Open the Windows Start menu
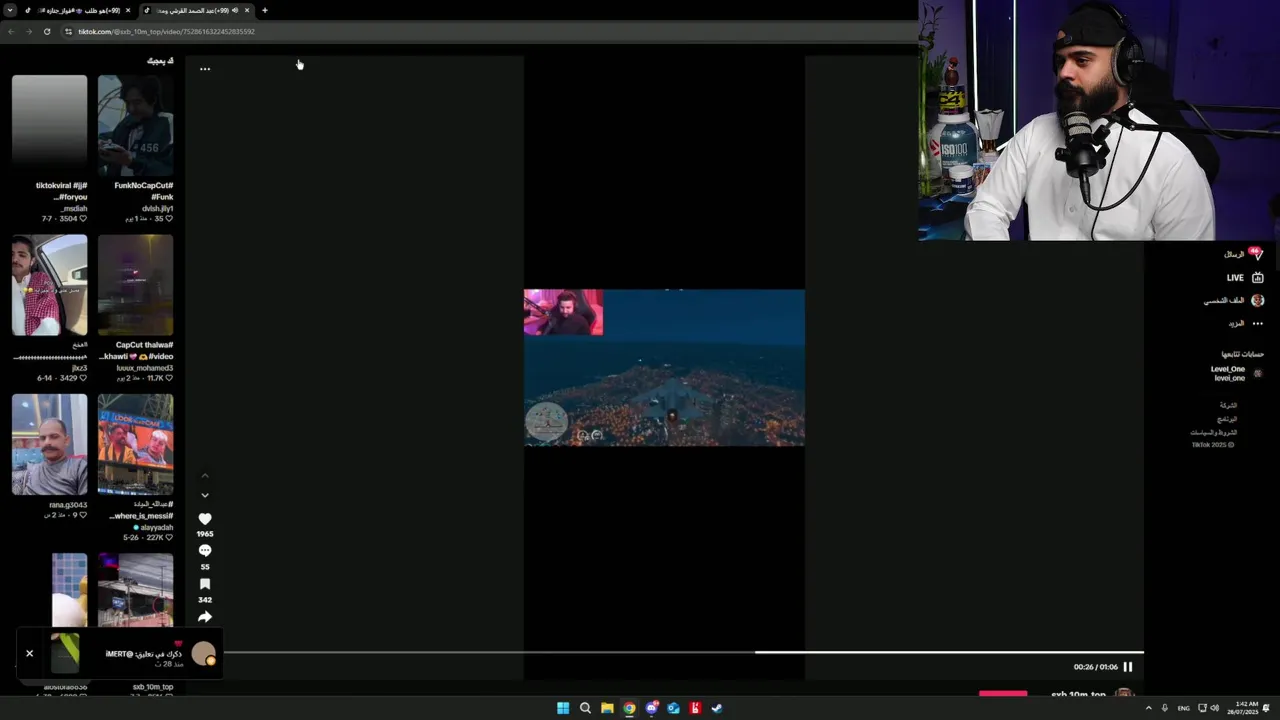This screenshot has height=720, width=1280. (x=563, y=708)
